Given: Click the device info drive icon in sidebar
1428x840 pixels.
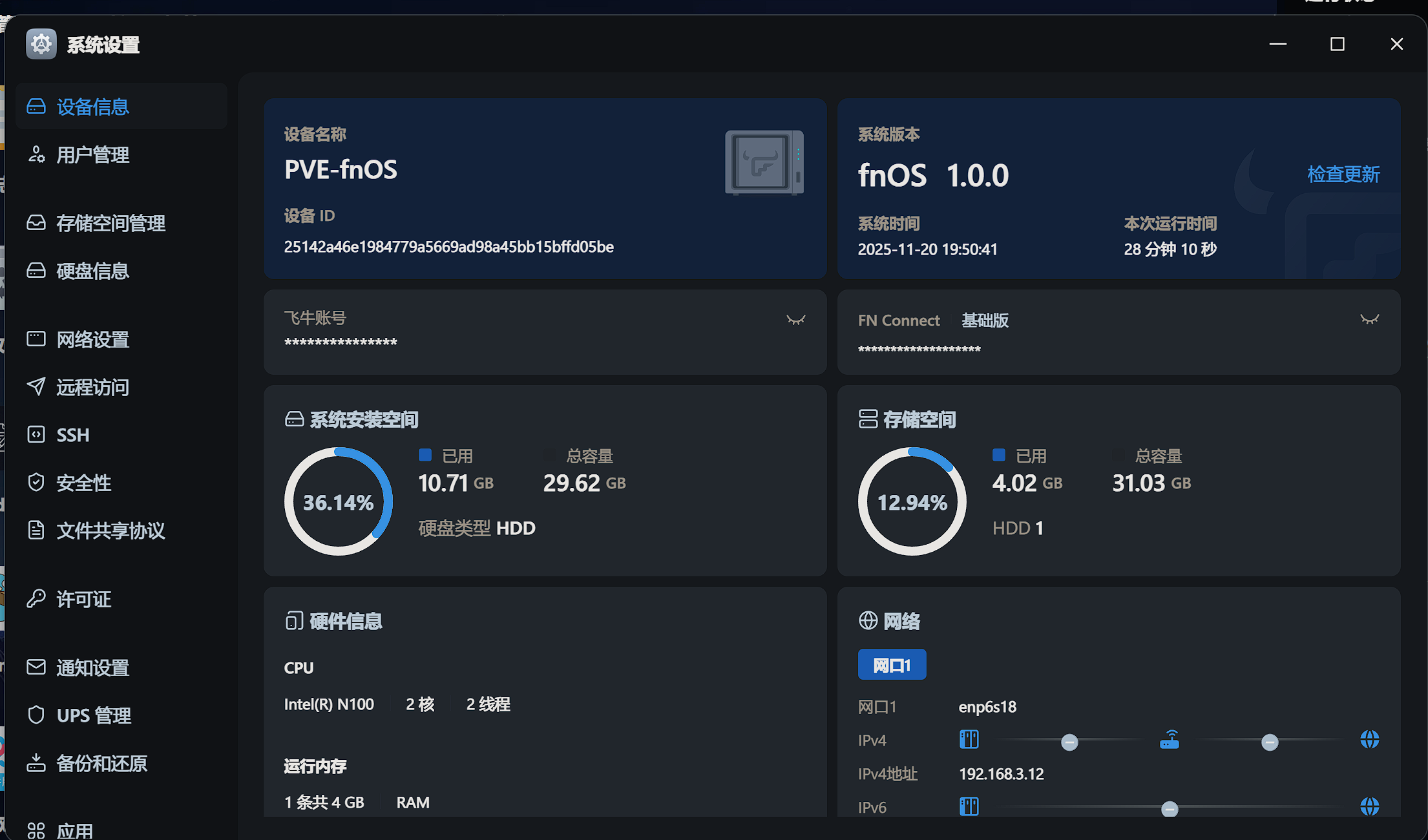Looking at the screenshot, I should coord(36,107).
